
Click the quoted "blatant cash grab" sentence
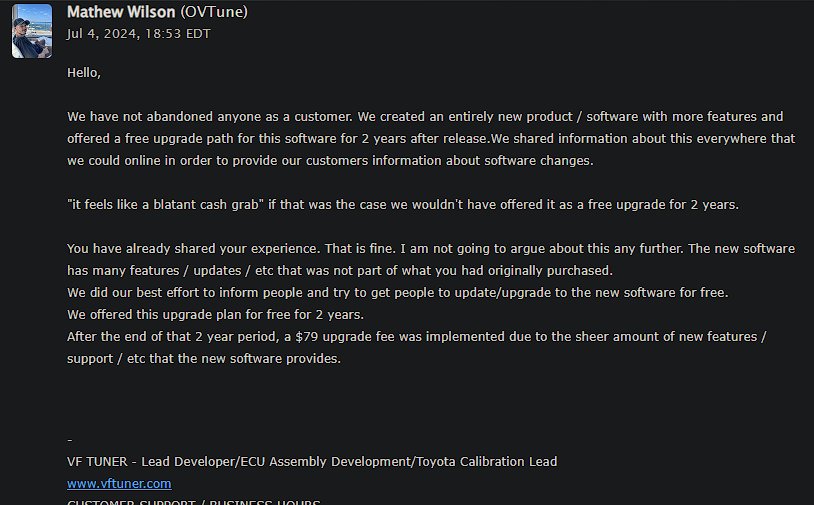tap(403, 204)
